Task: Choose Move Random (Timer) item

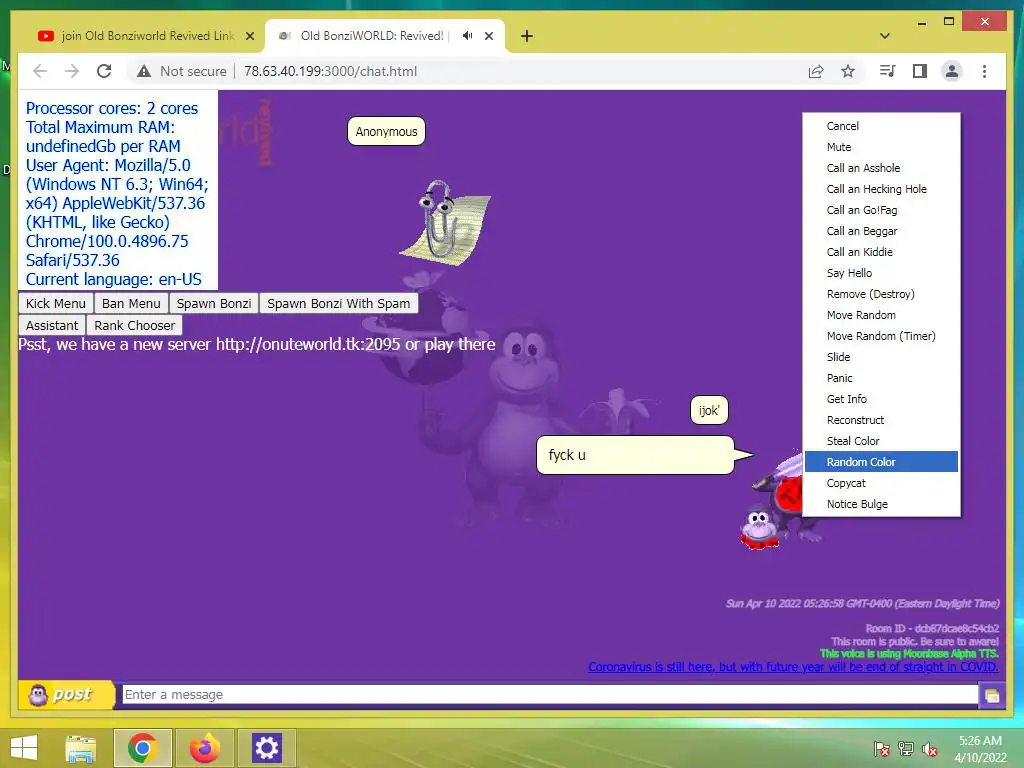Action: pos(881,336)
